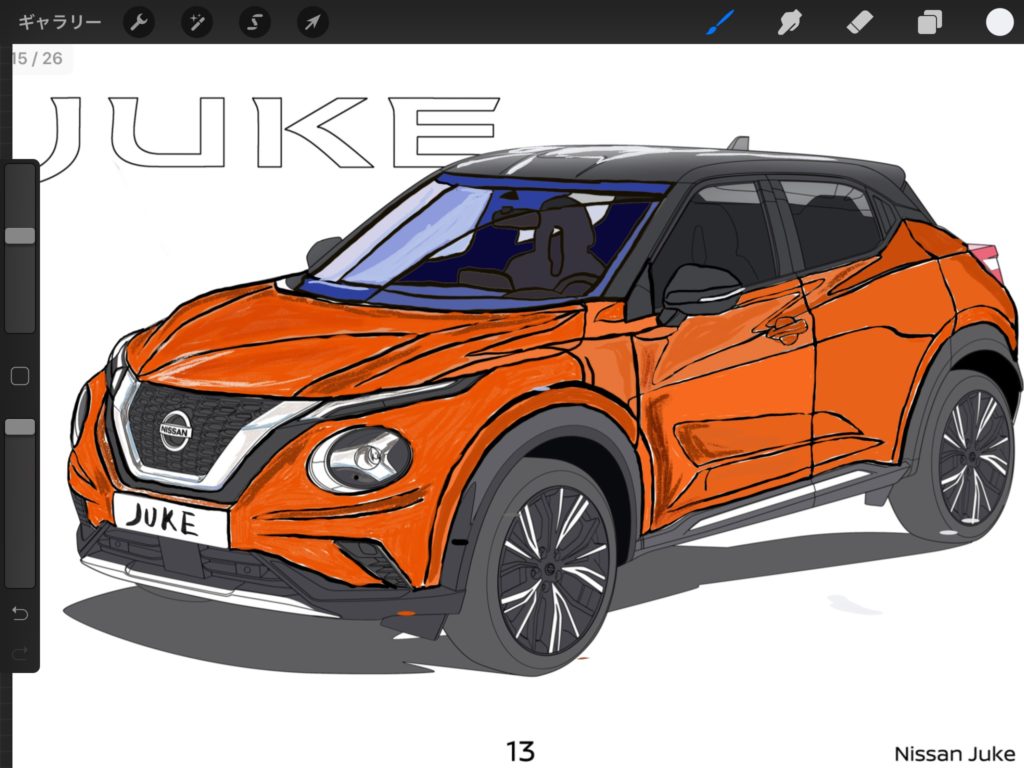This screenshot has height=768, width=1024.
Task: Click the brush size slider handle
Action: point(20,236)
